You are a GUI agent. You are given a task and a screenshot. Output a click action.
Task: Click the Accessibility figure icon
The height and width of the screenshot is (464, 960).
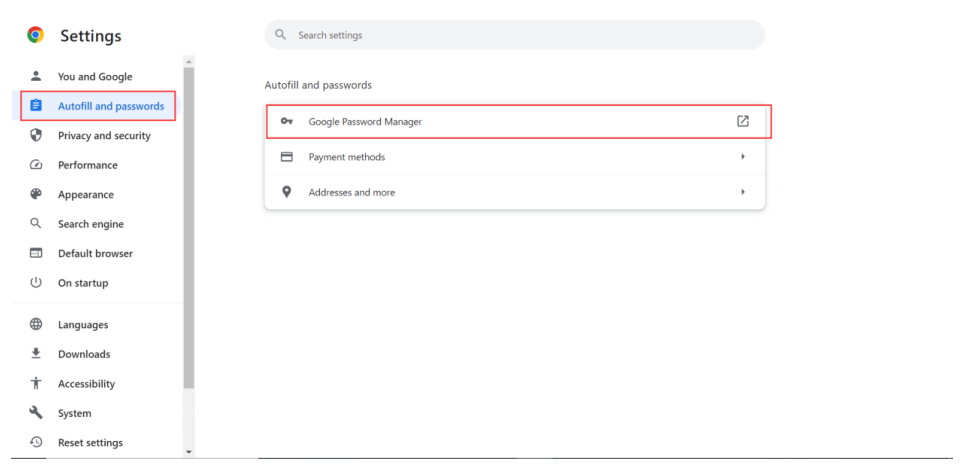click(x=36, y=383)
